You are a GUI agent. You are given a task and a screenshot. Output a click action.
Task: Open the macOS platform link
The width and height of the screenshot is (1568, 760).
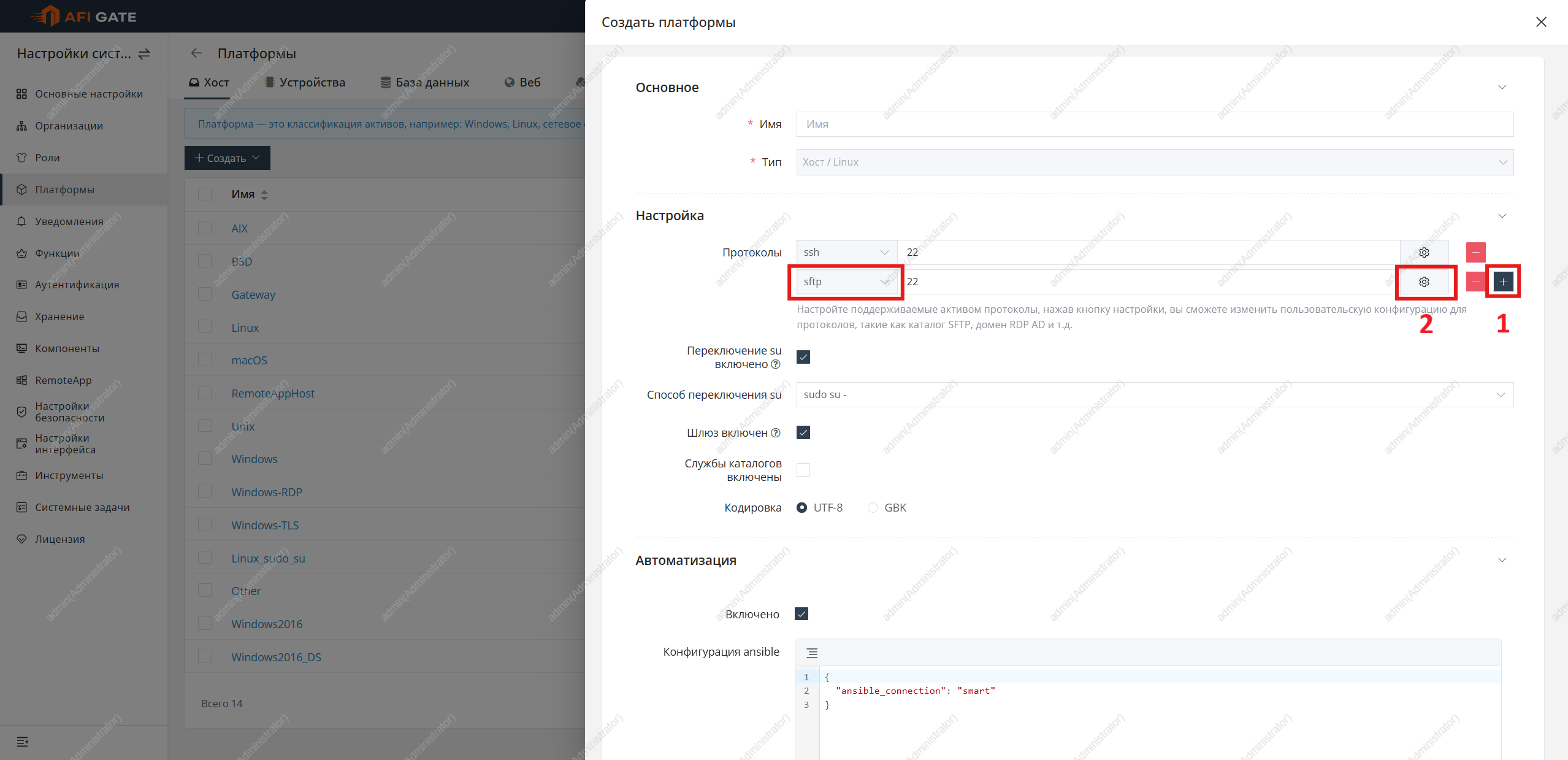point(249,360)
